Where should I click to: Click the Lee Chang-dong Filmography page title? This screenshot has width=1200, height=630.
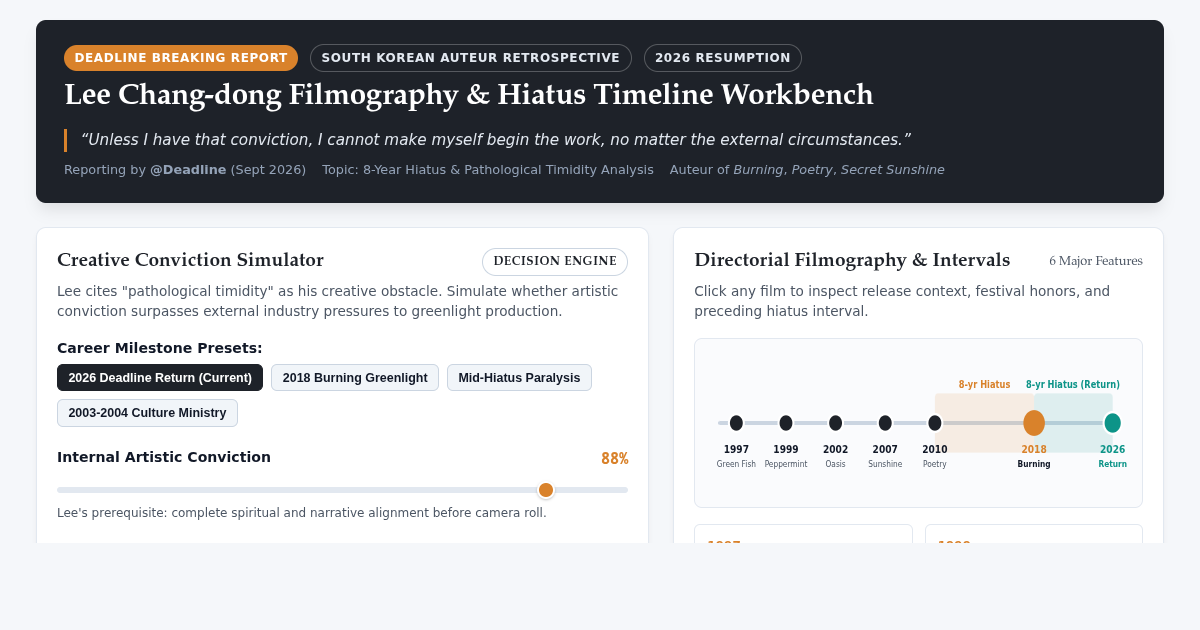469,95
